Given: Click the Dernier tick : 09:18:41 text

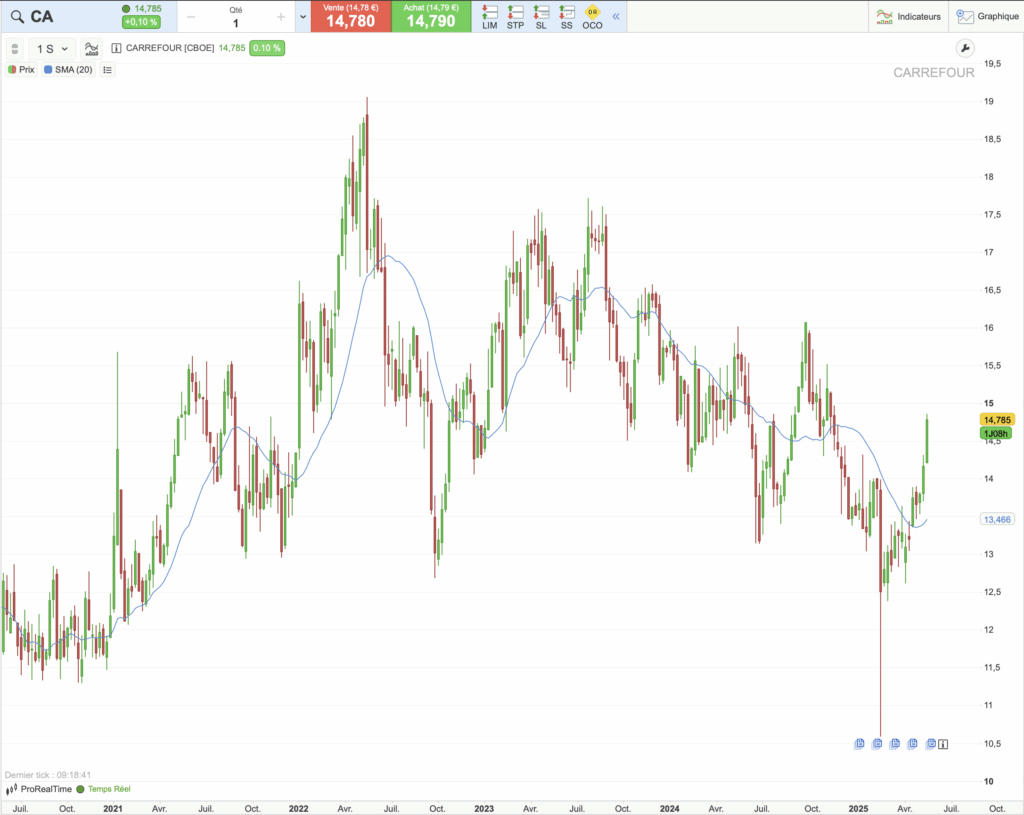Looking at the screenshot, I should tap(48, 775).
